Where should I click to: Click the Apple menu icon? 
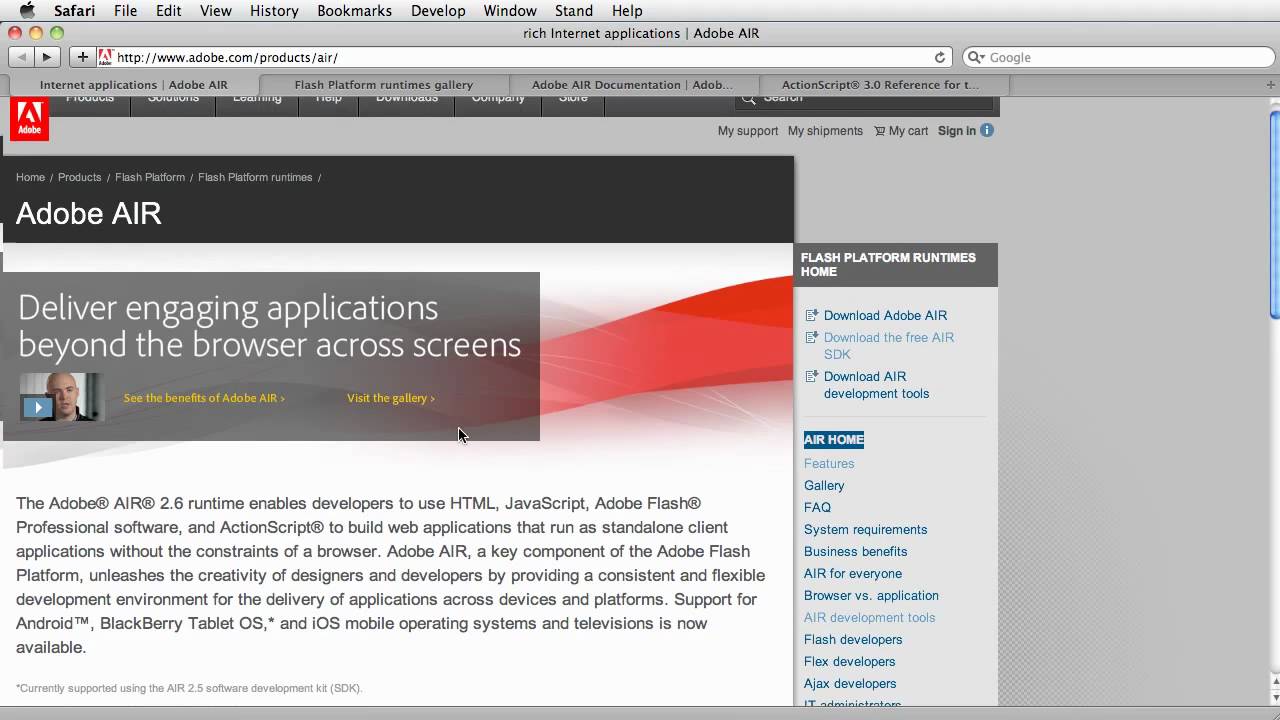coord(27,10)
